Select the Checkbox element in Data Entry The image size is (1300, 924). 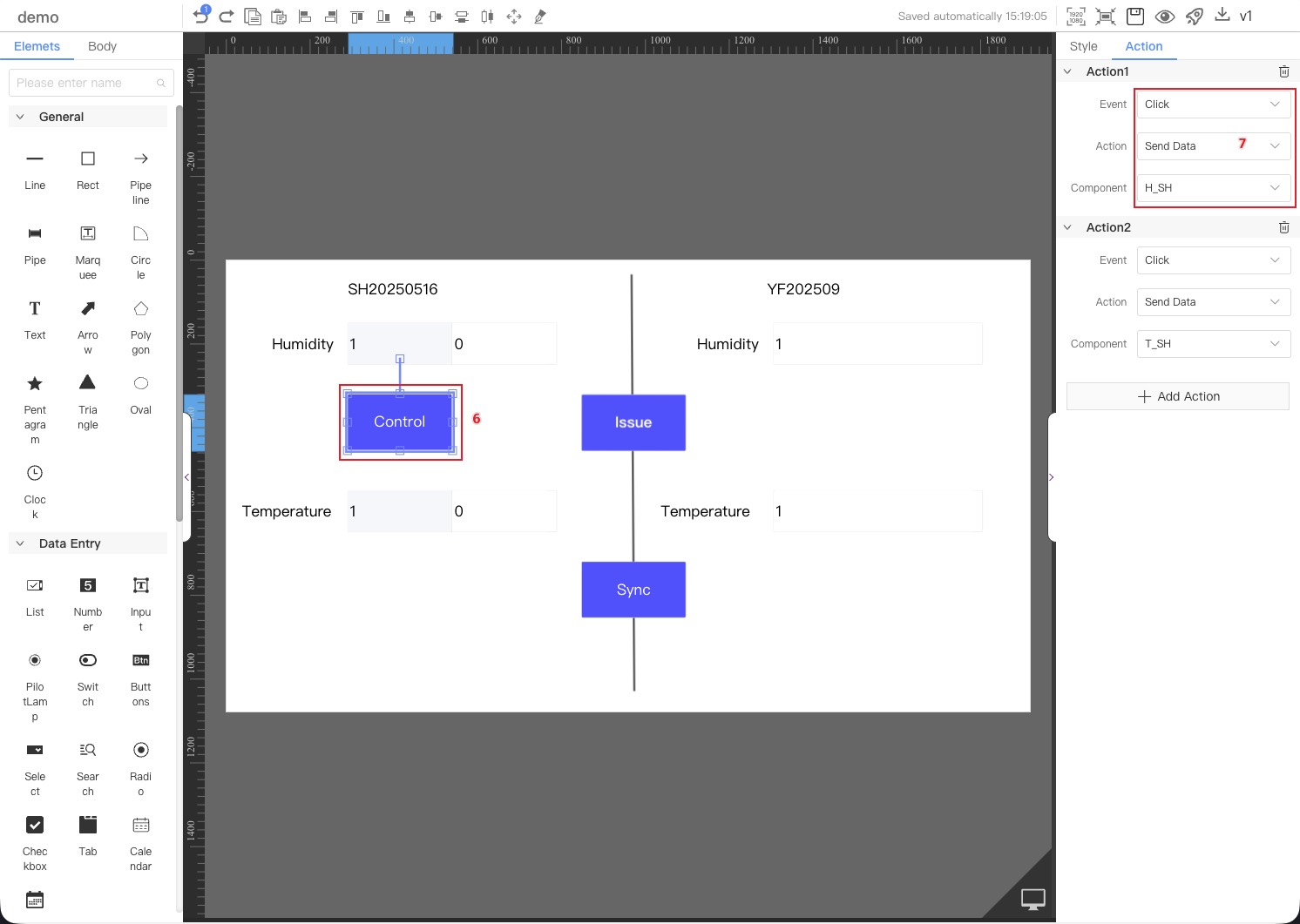(x=35, y=825)
